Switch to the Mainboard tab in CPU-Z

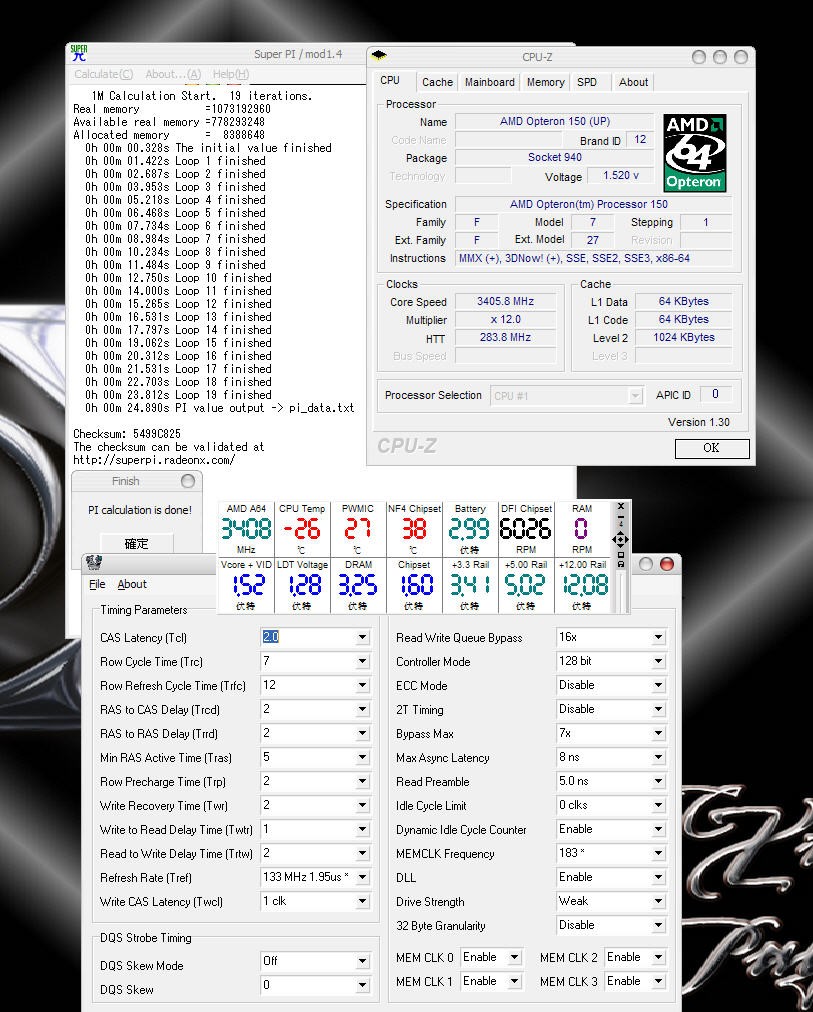490,82
